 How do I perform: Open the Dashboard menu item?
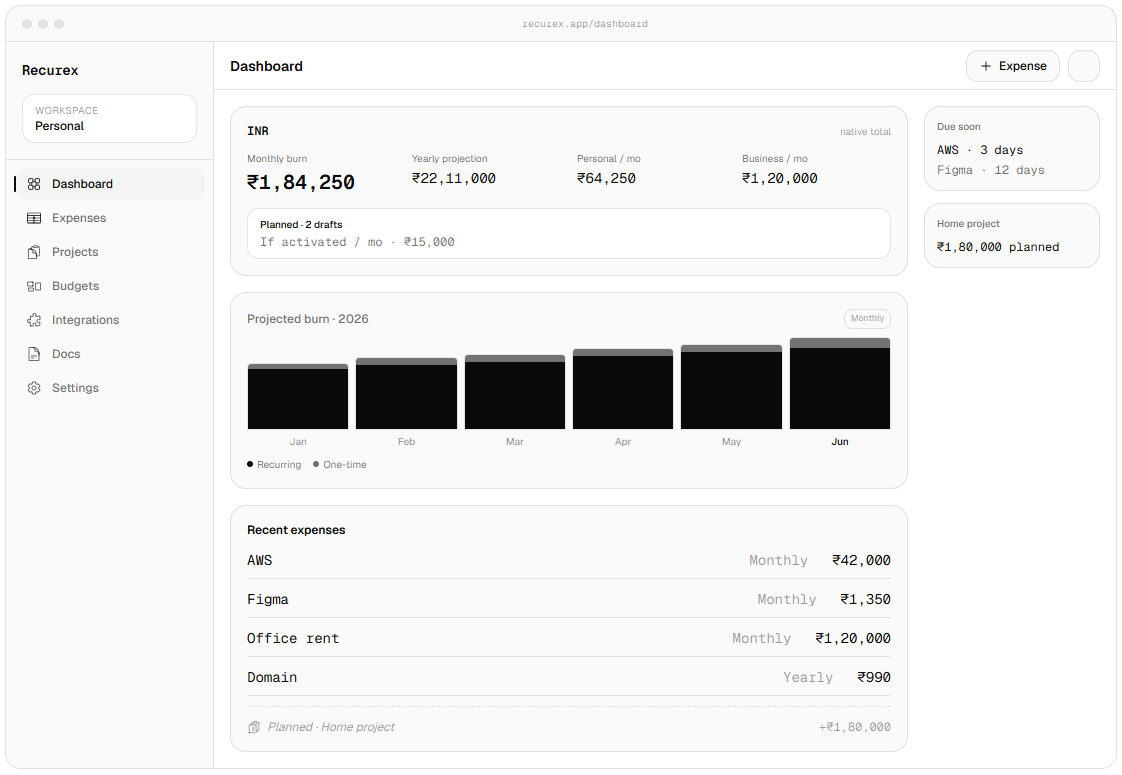[109, 184]
